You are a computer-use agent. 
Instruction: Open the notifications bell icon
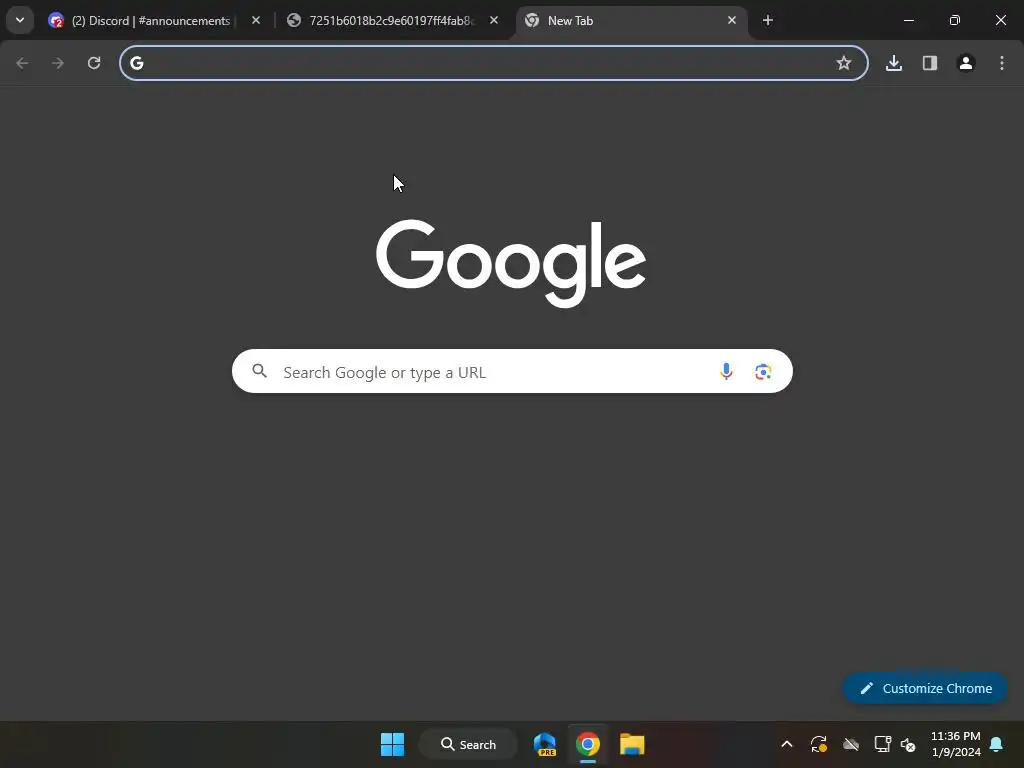coord(997,744)
